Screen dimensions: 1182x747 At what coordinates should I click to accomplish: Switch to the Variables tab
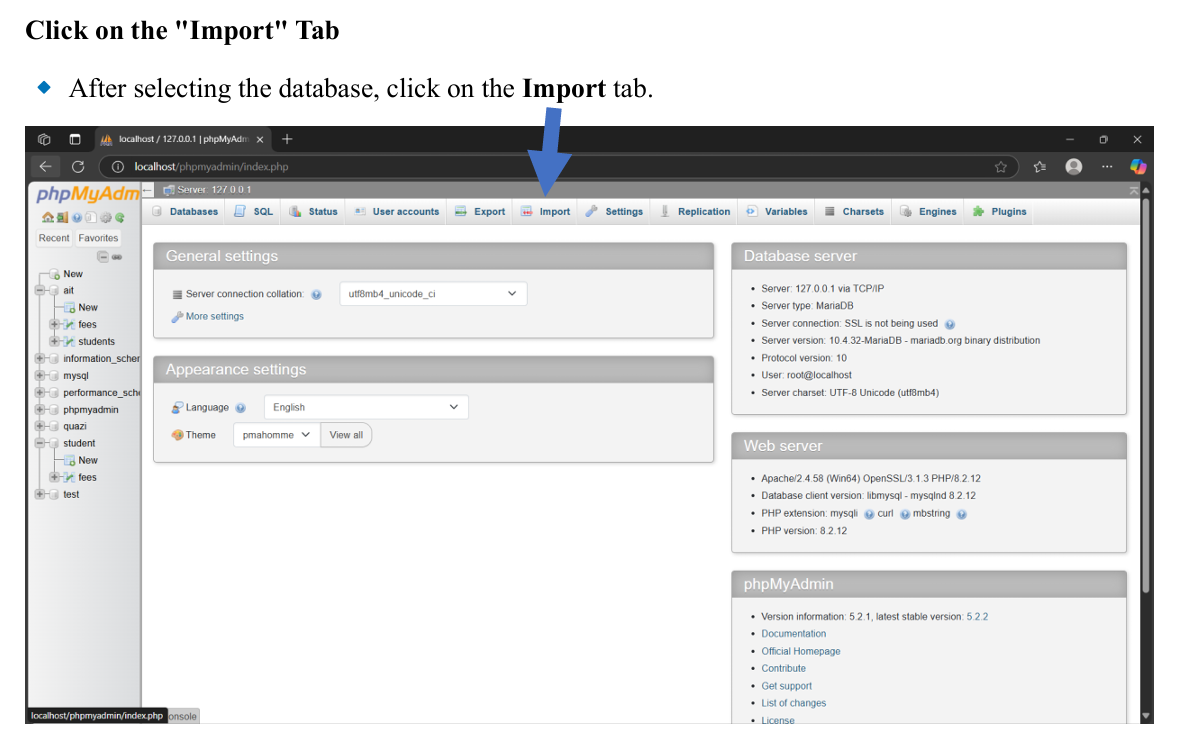click(777, 212)
